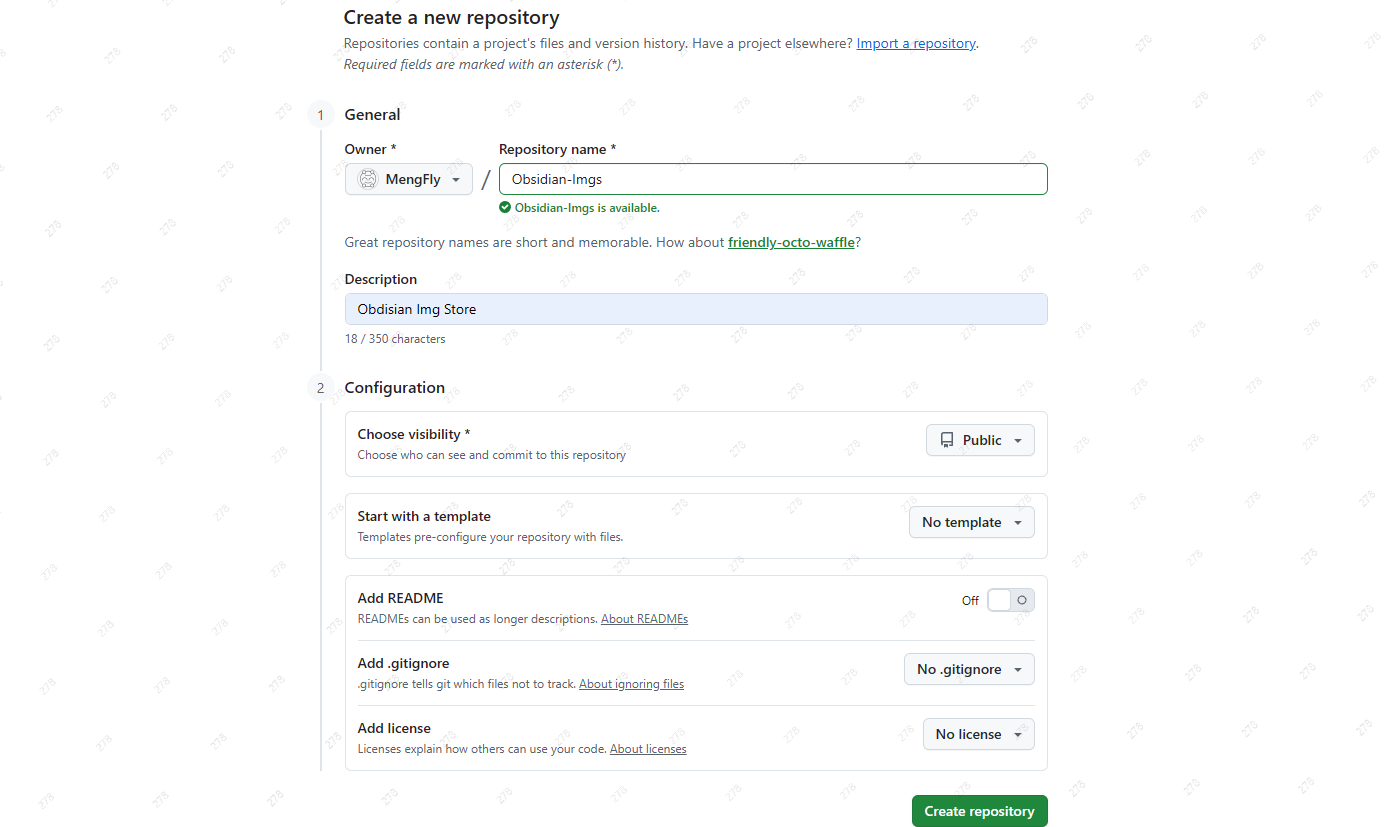The image size is (1400, 827).
Task: Click the step 1 number marker
Action: [x=320, y=115]
